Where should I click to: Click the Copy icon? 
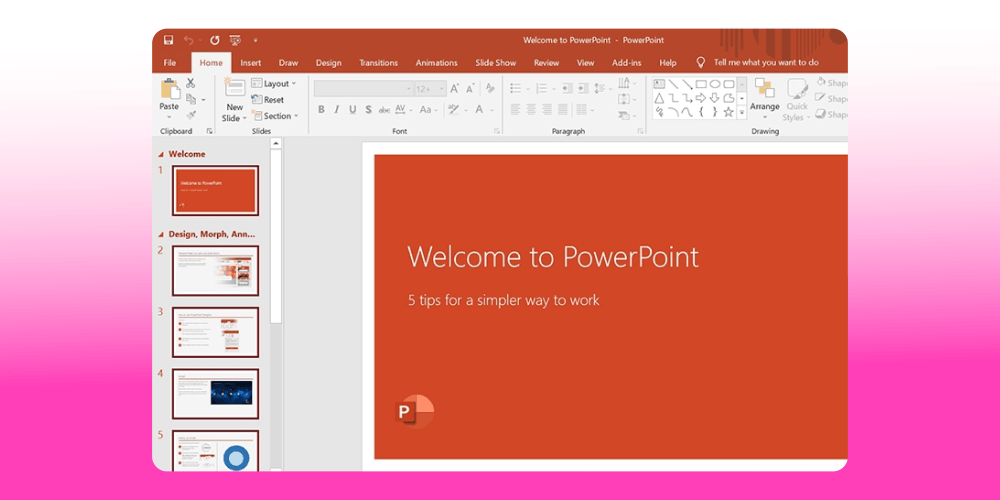click(191, 99)
